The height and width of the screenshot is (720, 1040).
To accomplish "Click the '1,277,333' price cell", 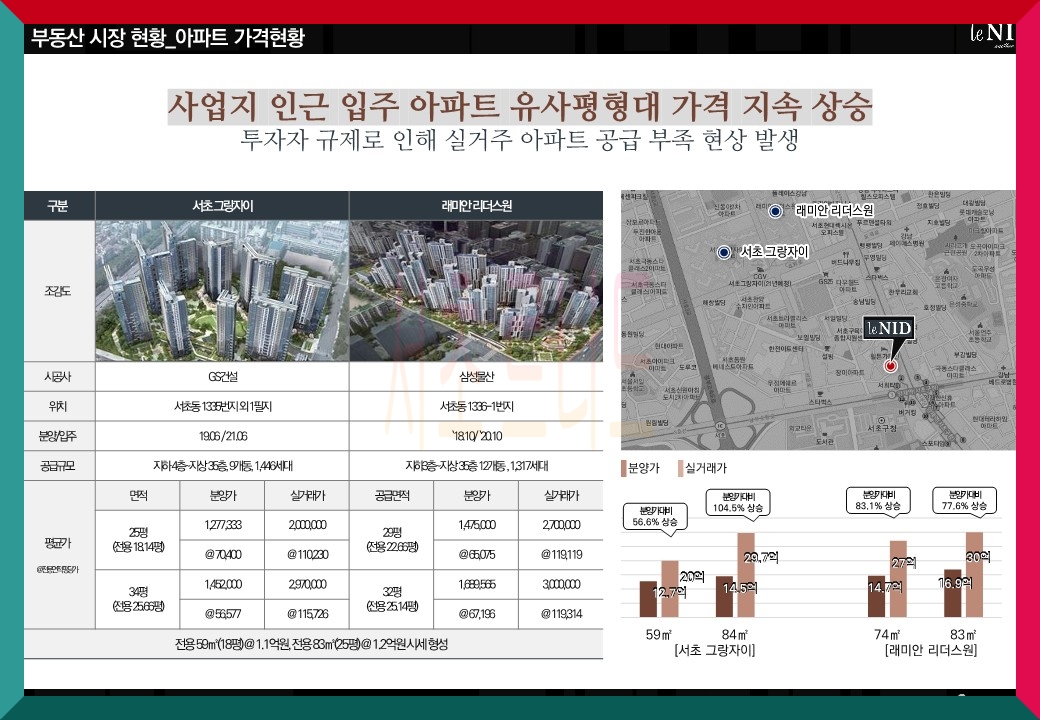I will [x=222, y=525].
